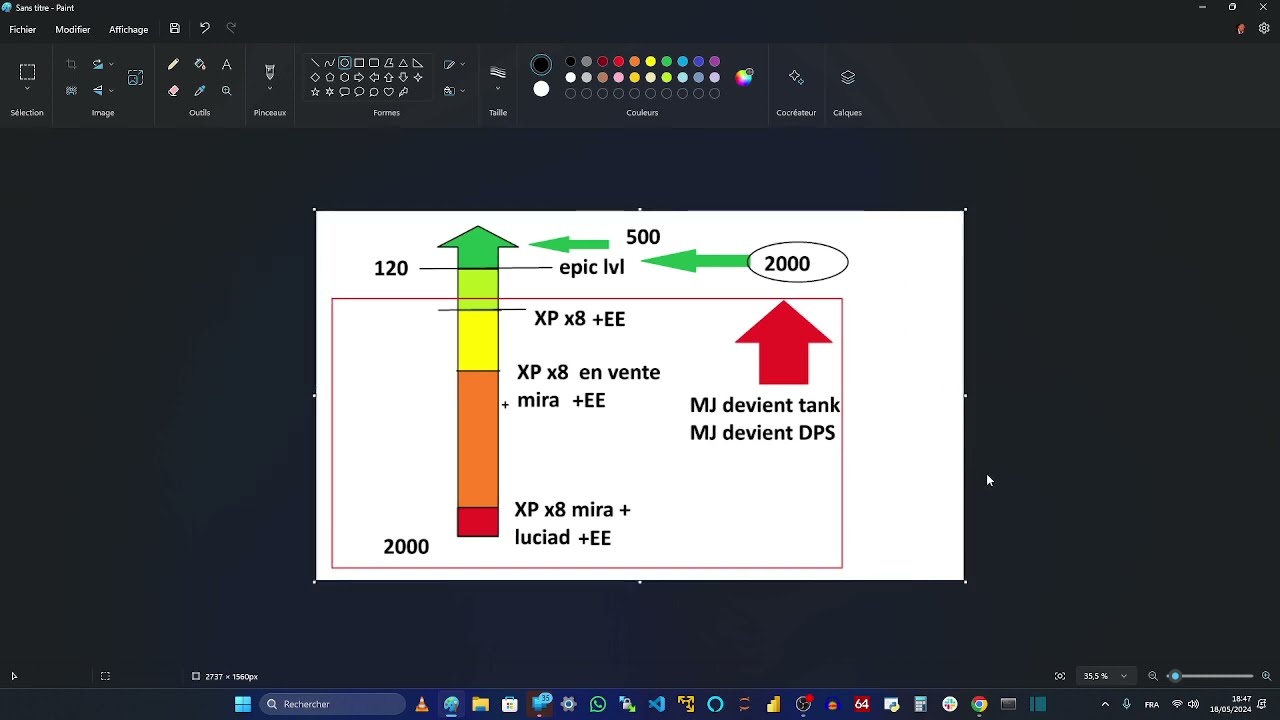Select Color 1 black foreground circle
Screen dimensions: 1280x720
click(x=541, y=65)
